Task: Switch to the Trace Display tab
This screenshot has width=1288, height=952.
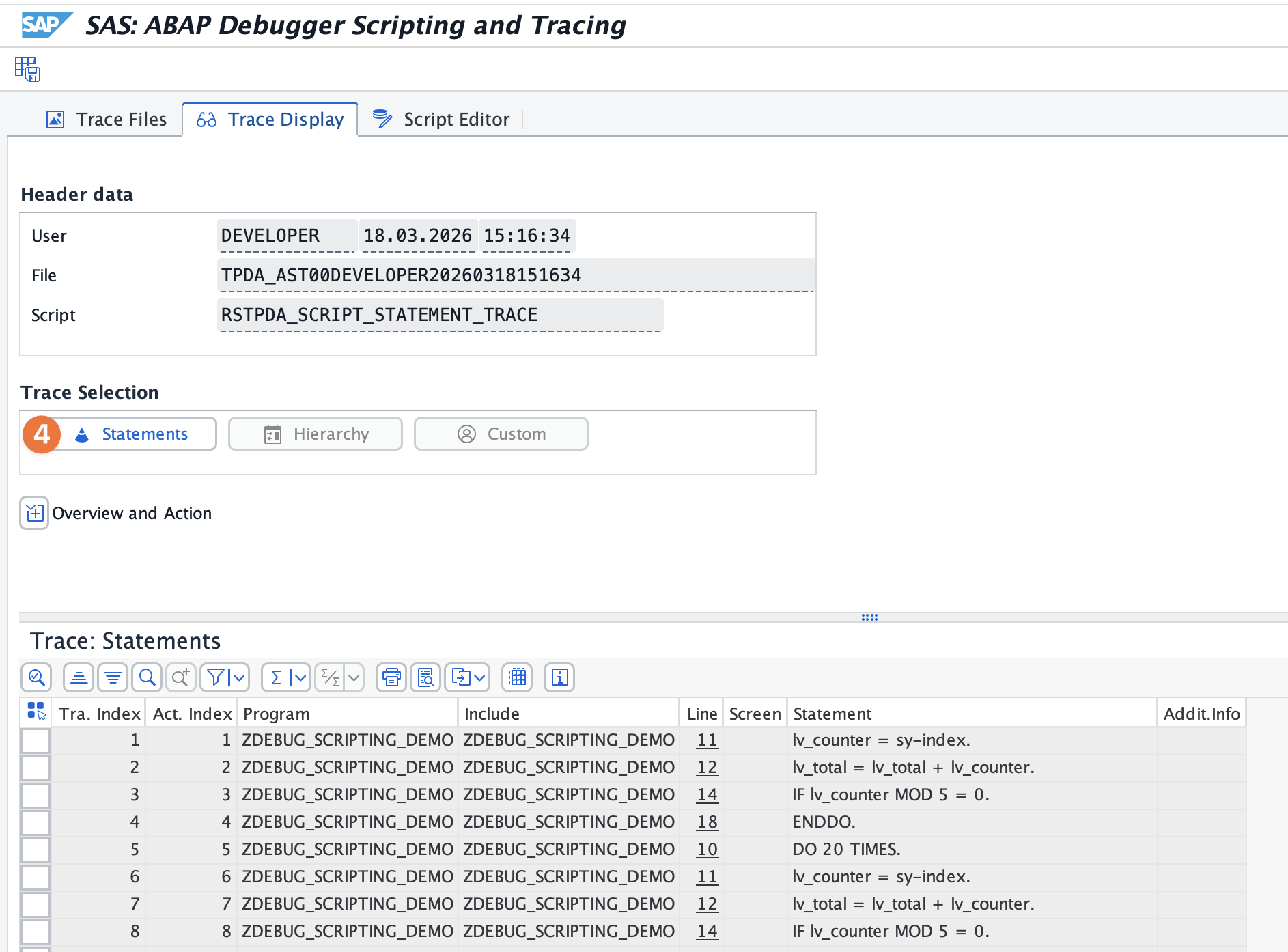Action: pos(270,120)
